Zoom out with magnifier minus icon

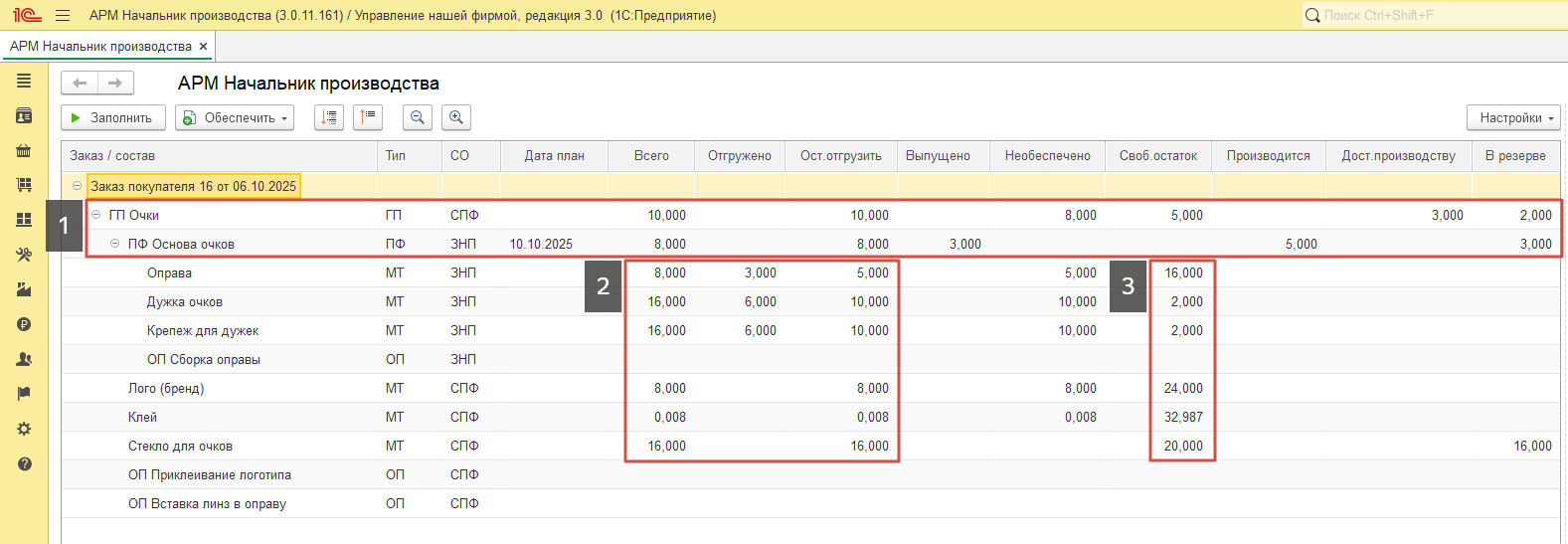pyautogui.click(x=418, y=117)
